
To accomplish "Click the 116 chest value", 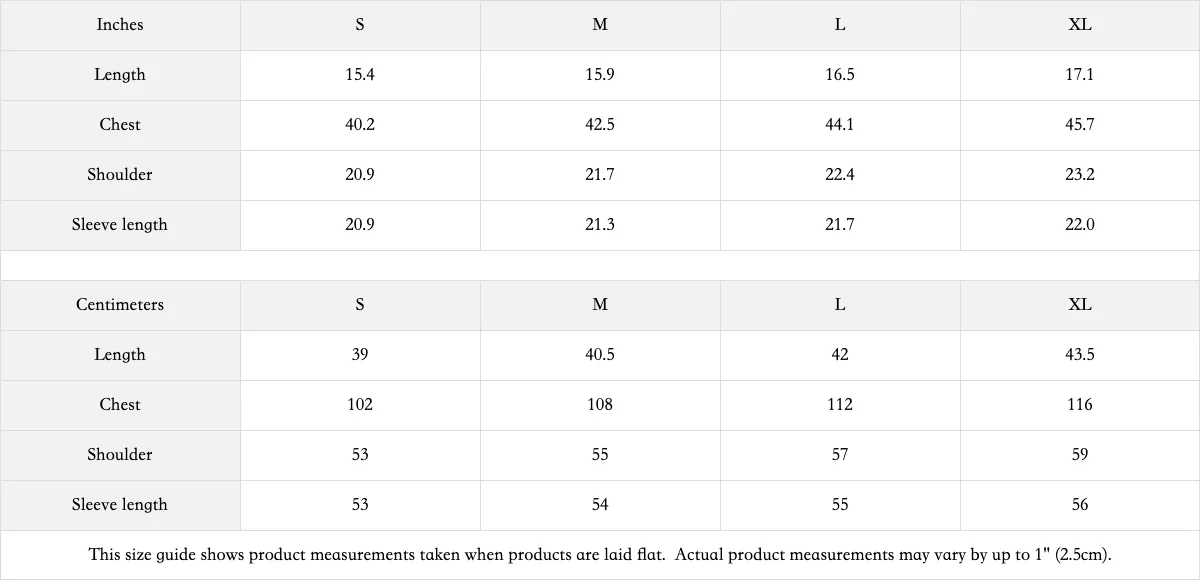I will [1080, 405].
